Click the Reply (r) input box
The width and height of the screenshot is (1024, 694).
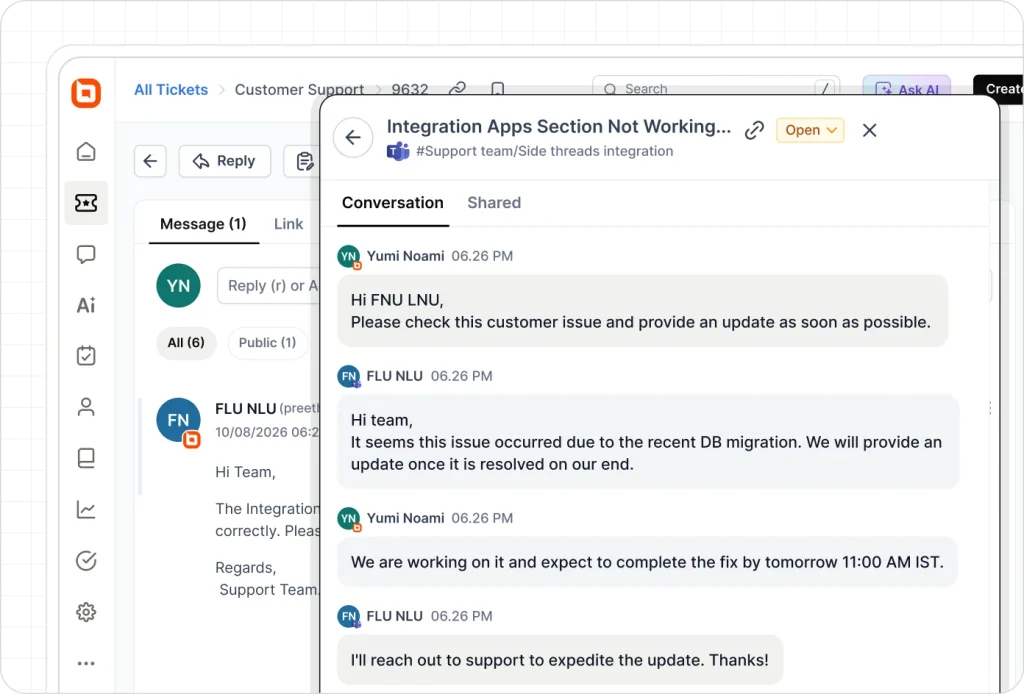point(268,285)
